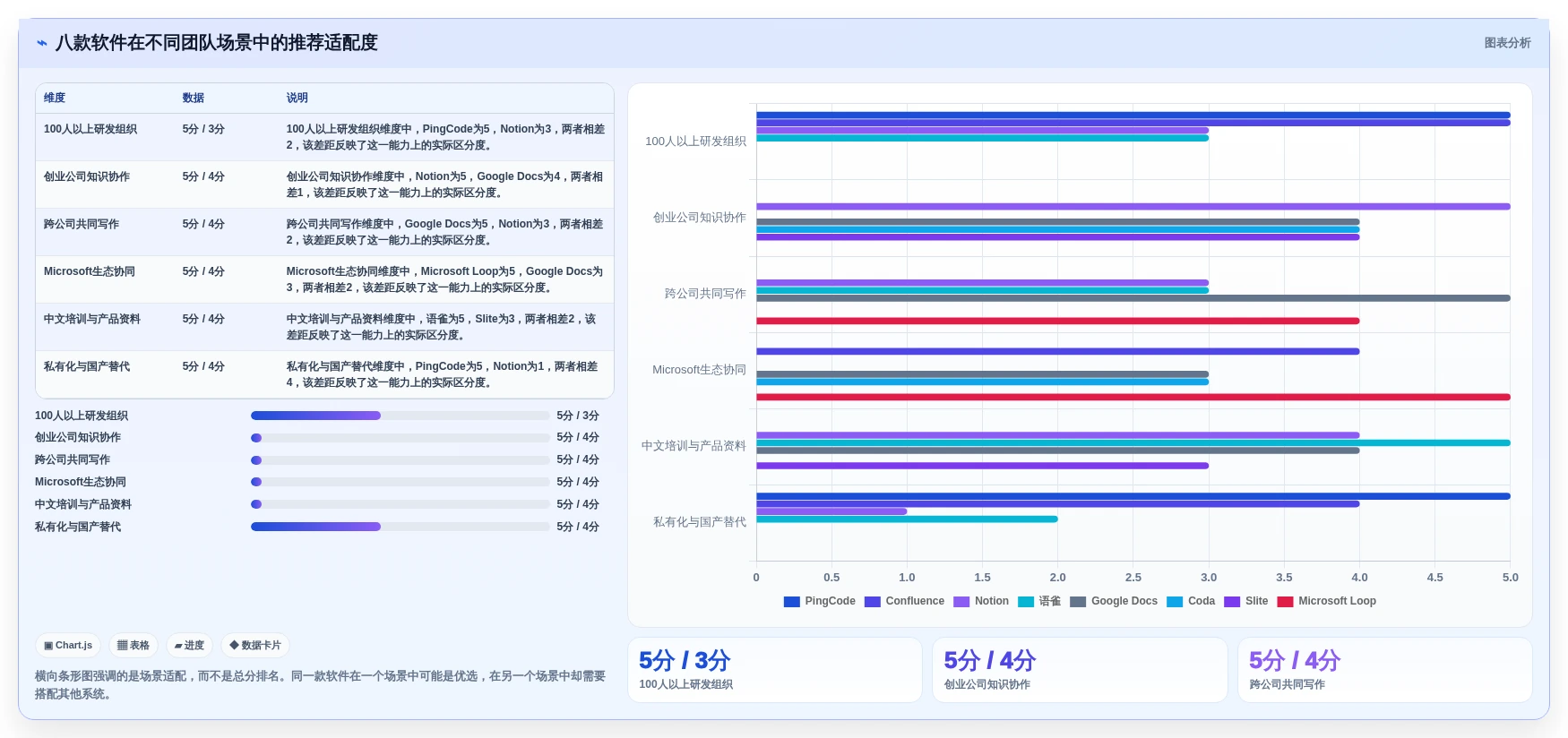Click the 100人以上研发组织 chart axis label
Screen dimensions: 1568x738
pos(695,142)
